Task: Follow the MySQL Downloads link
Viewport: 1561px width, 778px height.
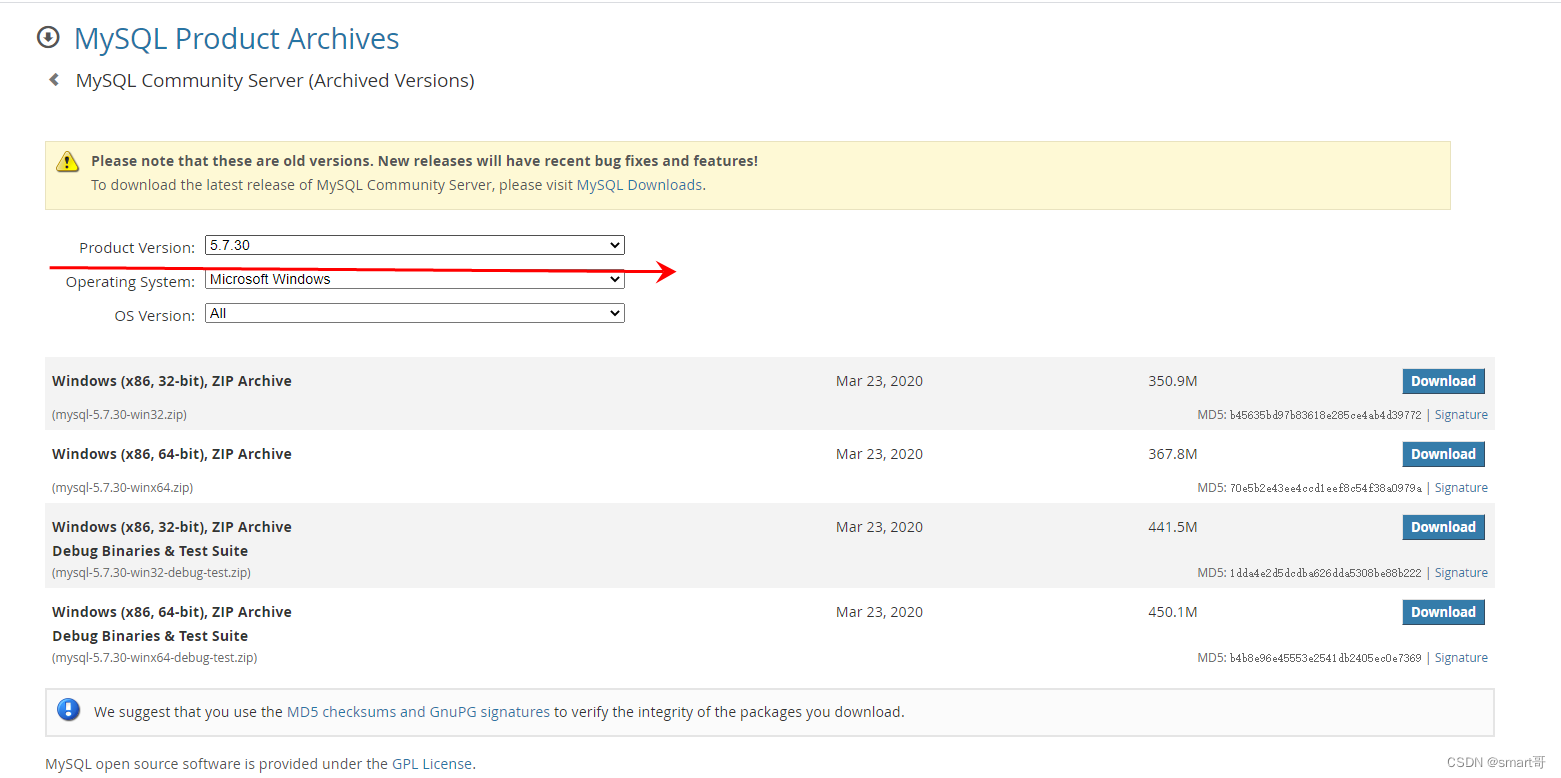Action: coord(639,185)
